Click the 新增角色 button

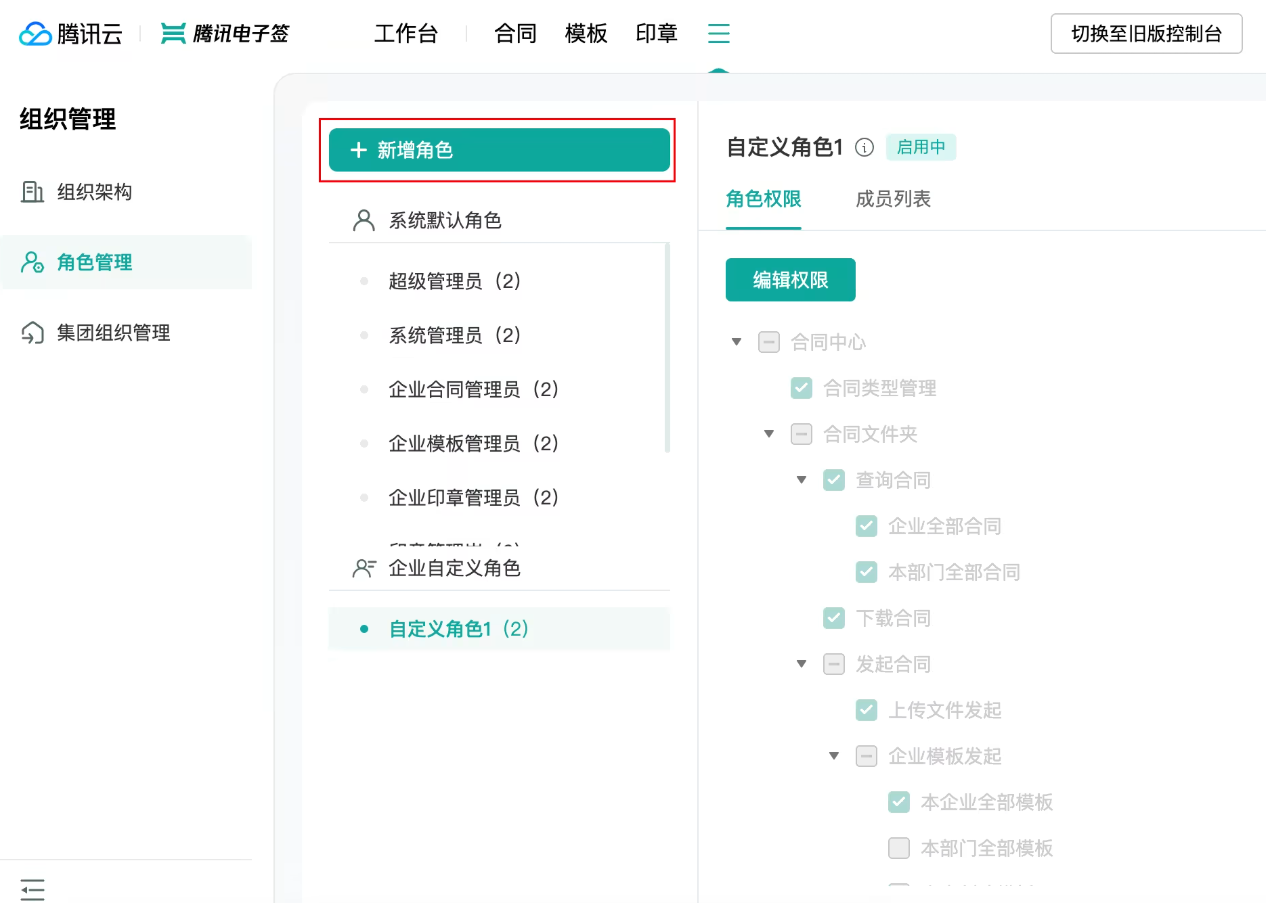click(498, 148)
